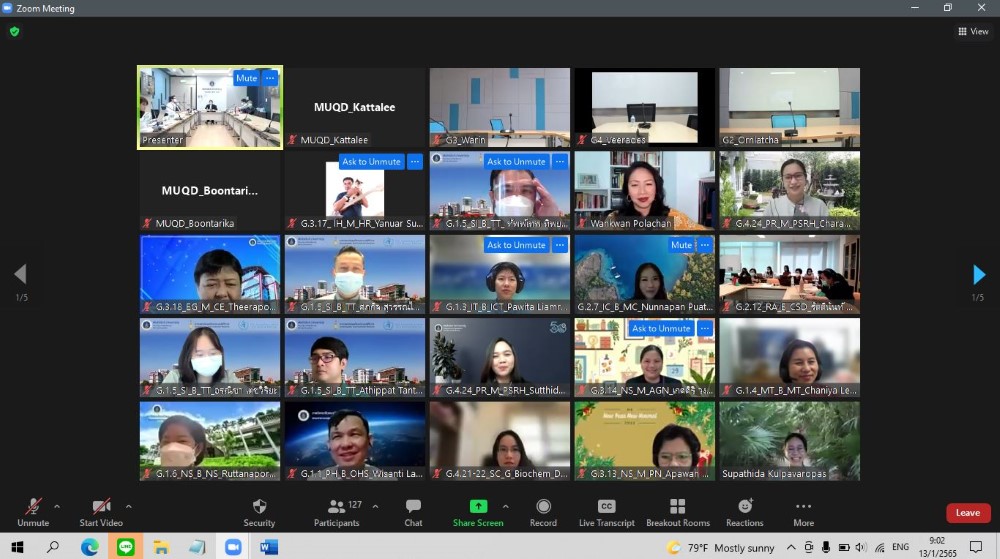Viewport: 1000px width, 559px height.
Task: Go to next gallery page arrow
Action: [x=978, y=275]
